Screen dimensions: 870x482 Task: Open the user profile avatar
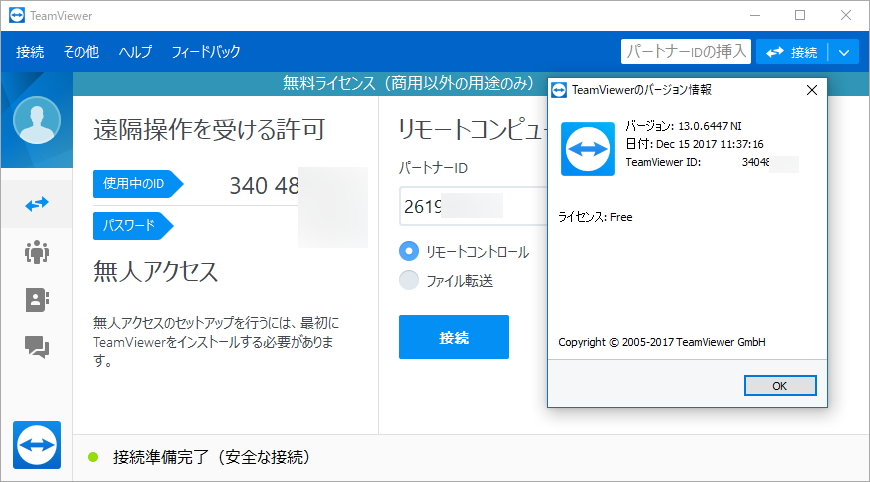pyautogui.click(x=37, y=120)
